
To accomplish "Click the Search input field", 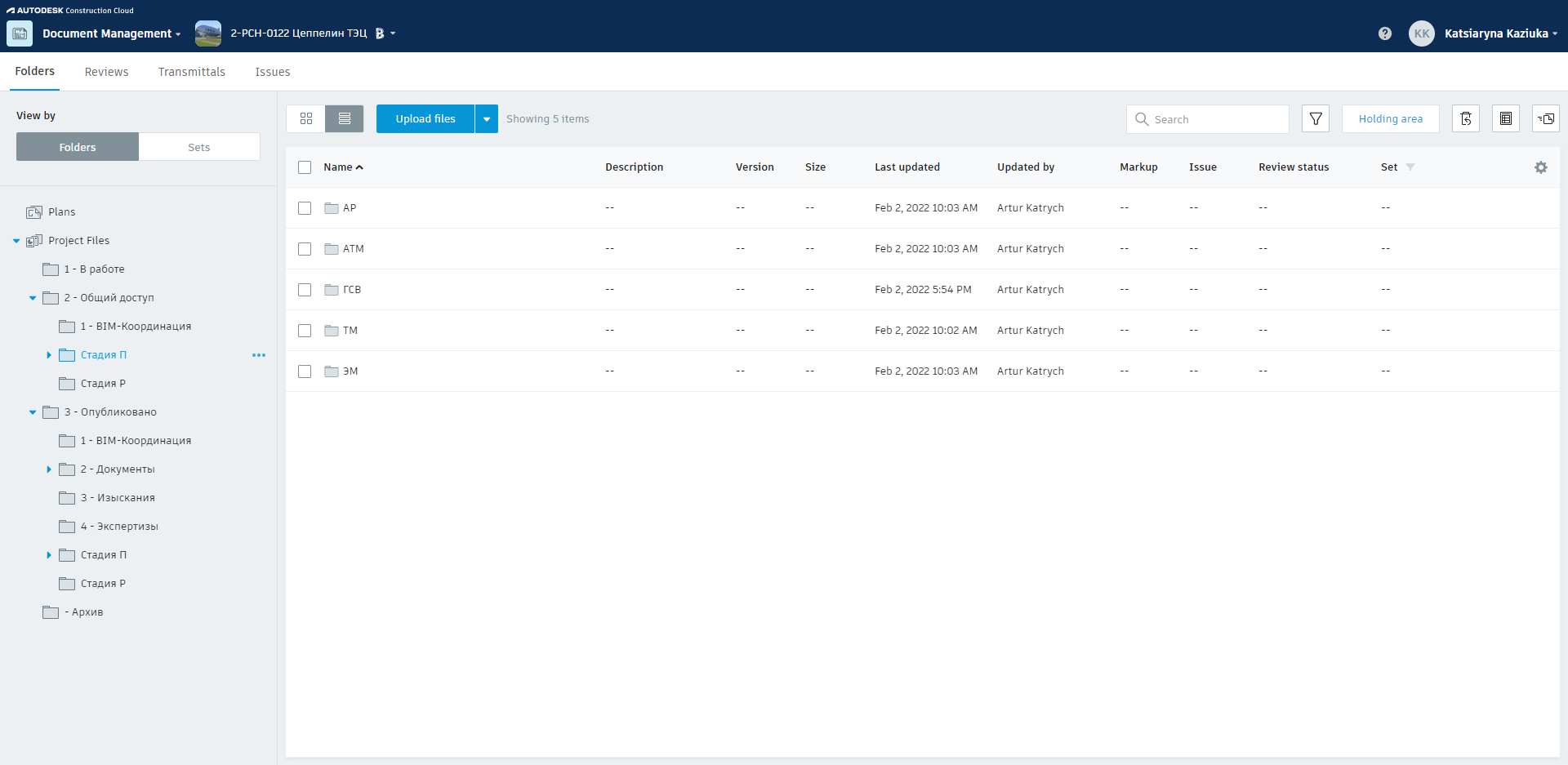I will pos(1208,119).
